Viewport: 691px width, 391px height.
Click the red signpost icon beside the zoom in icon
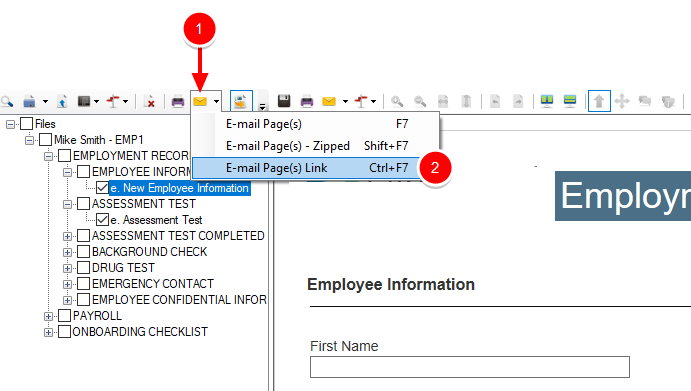[x=361, y=101]
